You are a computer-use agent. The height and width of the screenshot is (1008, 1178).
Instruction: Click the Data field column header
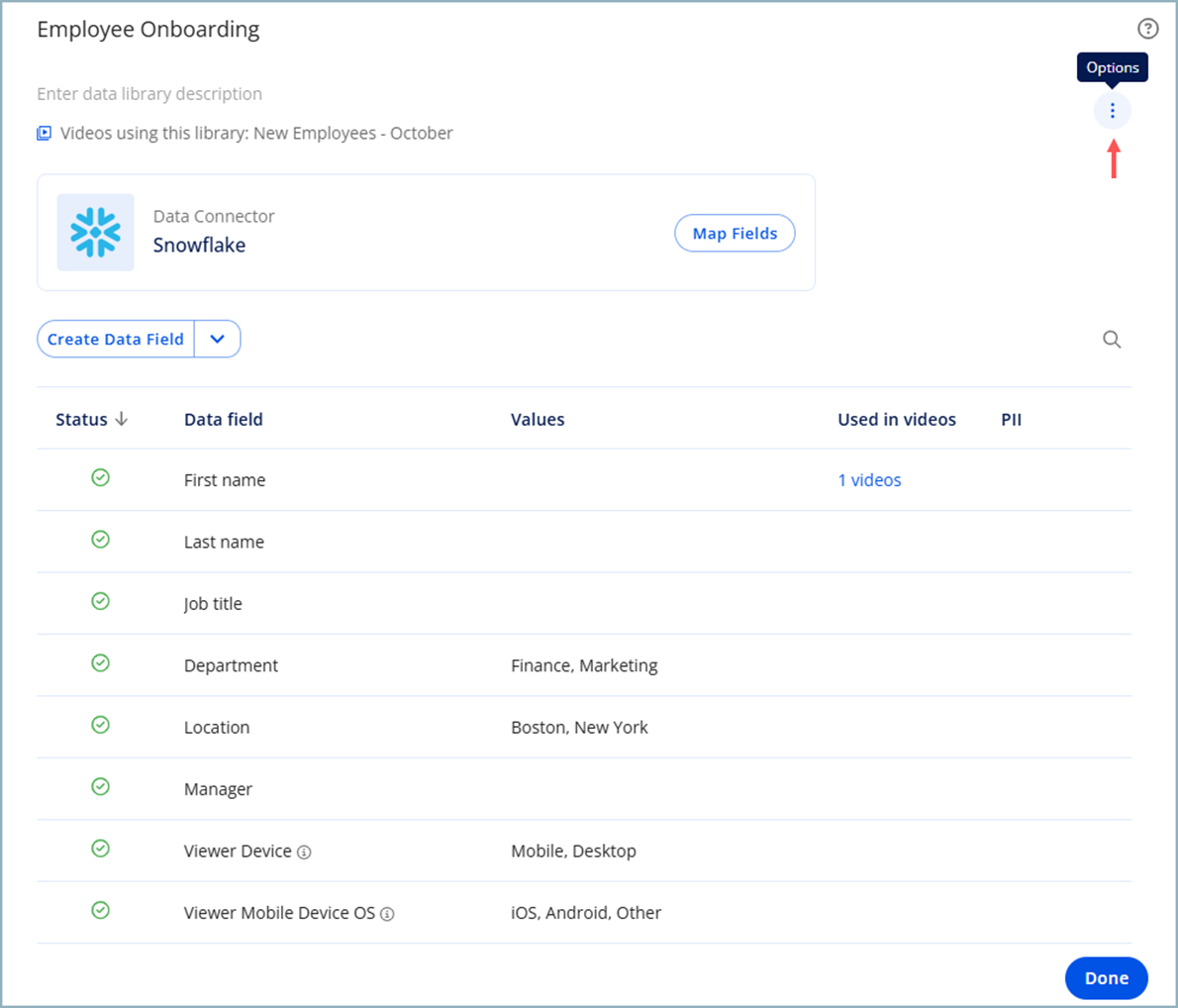click(x=224, y=420)
